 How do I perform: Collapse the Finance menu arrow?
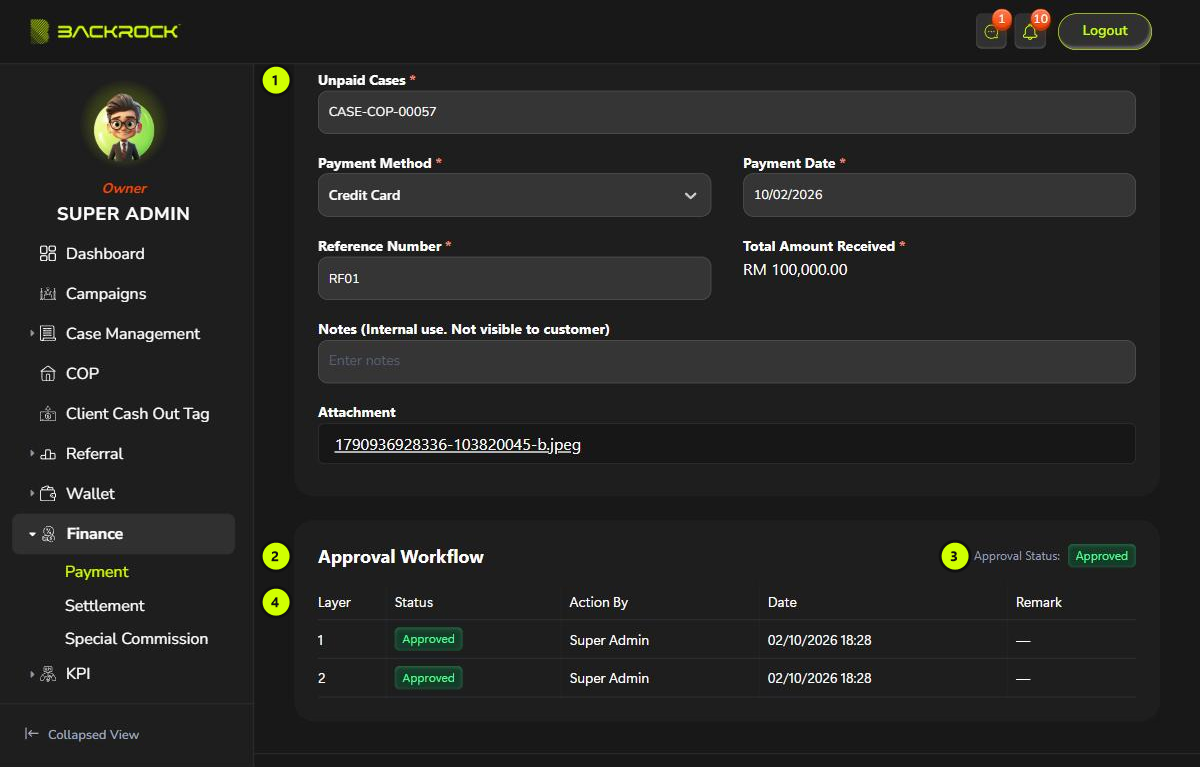(32, 534)
